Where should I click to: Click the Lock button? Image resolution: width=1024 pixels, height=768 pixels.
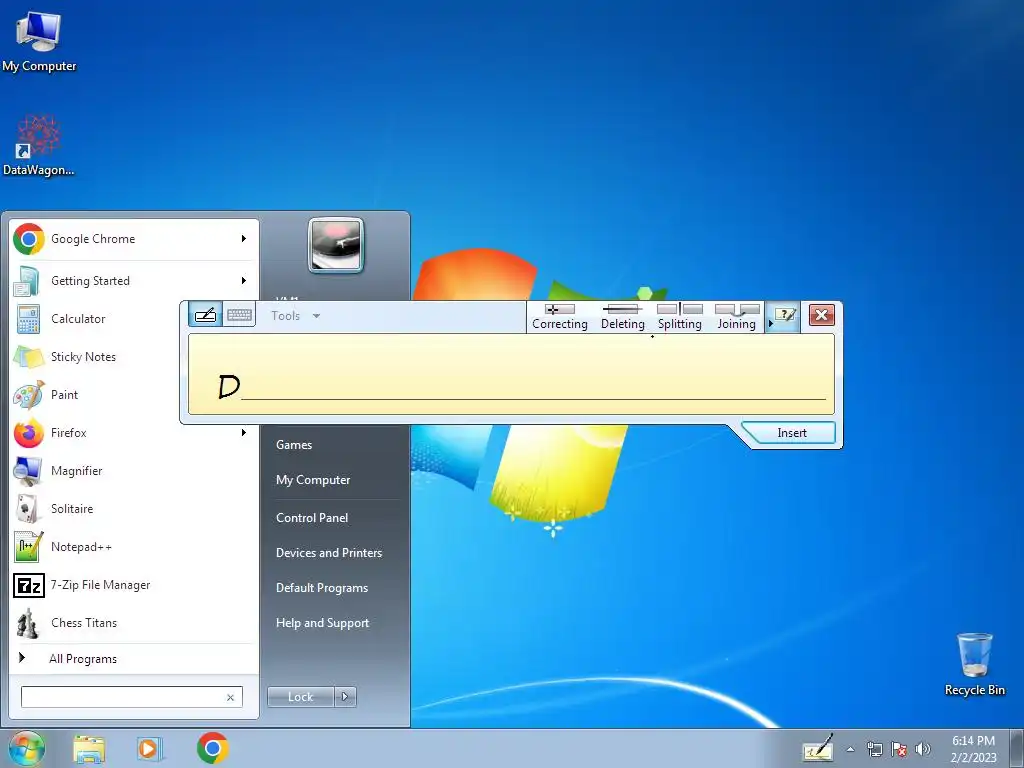tap(300, 697)
